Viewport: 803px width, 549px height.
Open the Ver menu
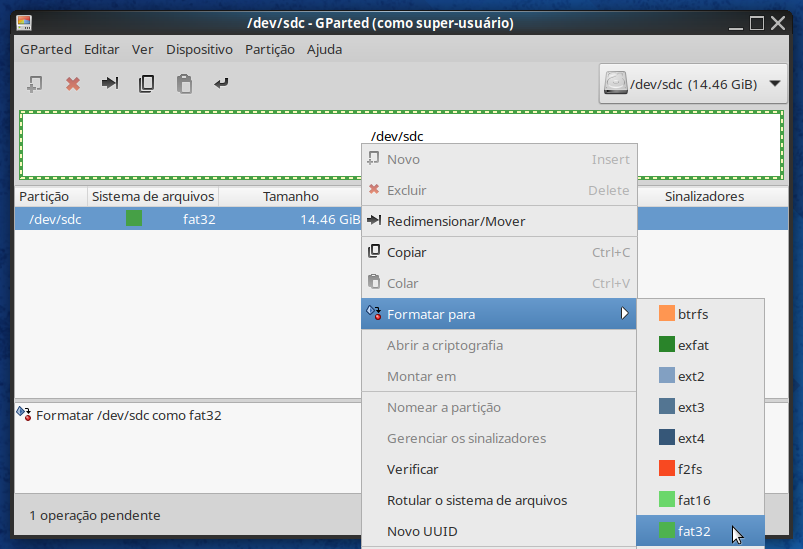142,50
